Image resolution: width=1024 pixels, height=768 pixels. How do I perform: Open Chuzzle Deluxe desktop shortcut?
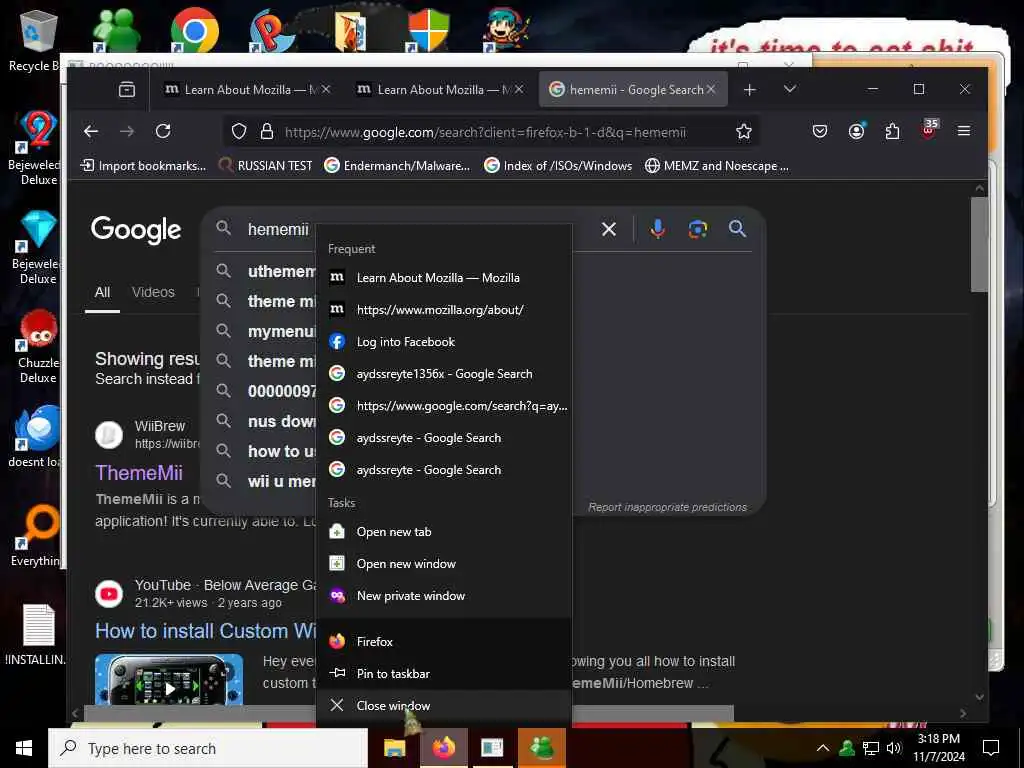[x=38, y=347]
